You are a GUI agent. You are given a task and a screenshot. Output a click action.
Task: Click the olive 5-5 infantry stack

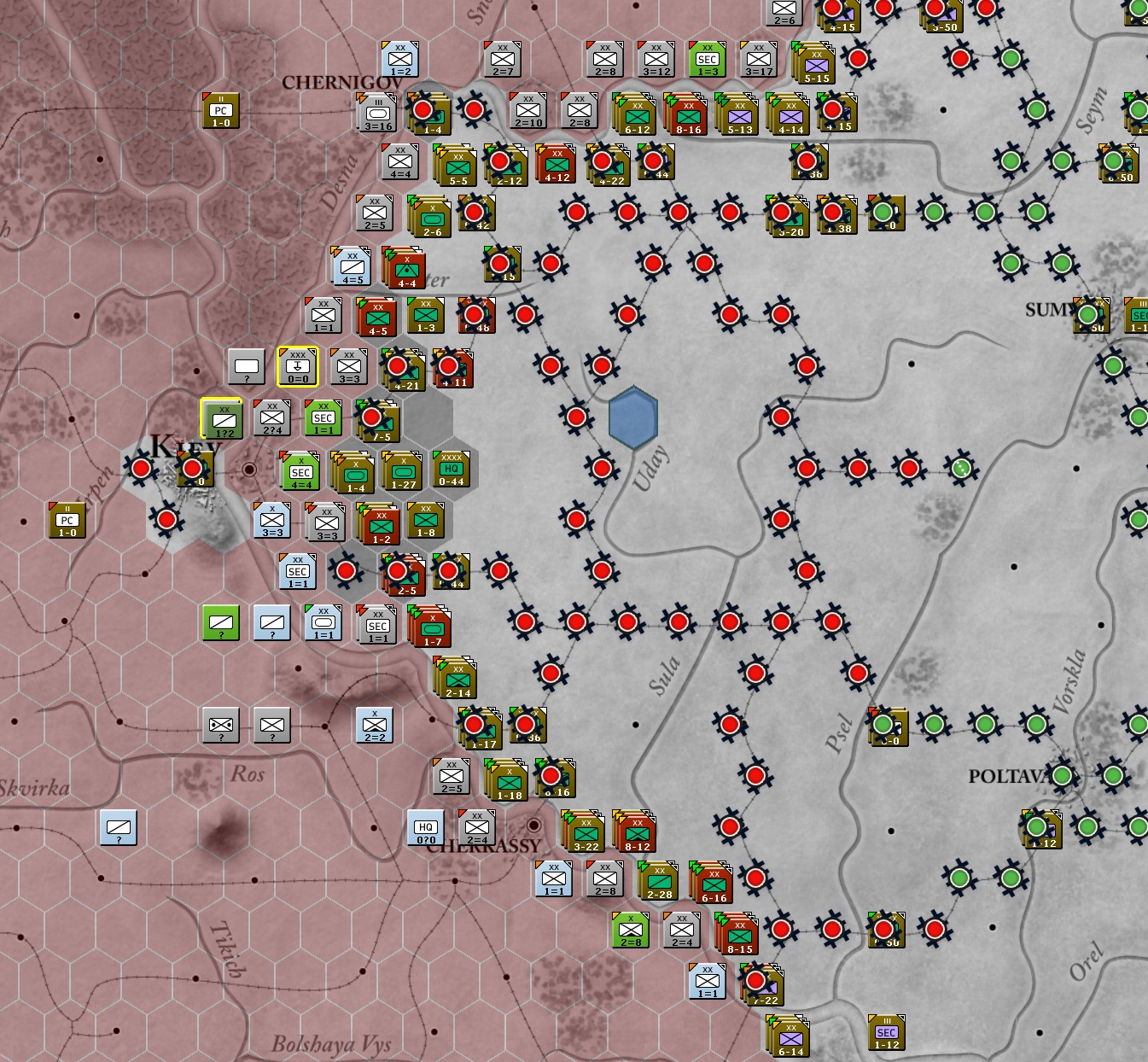(x=455, y=165)
